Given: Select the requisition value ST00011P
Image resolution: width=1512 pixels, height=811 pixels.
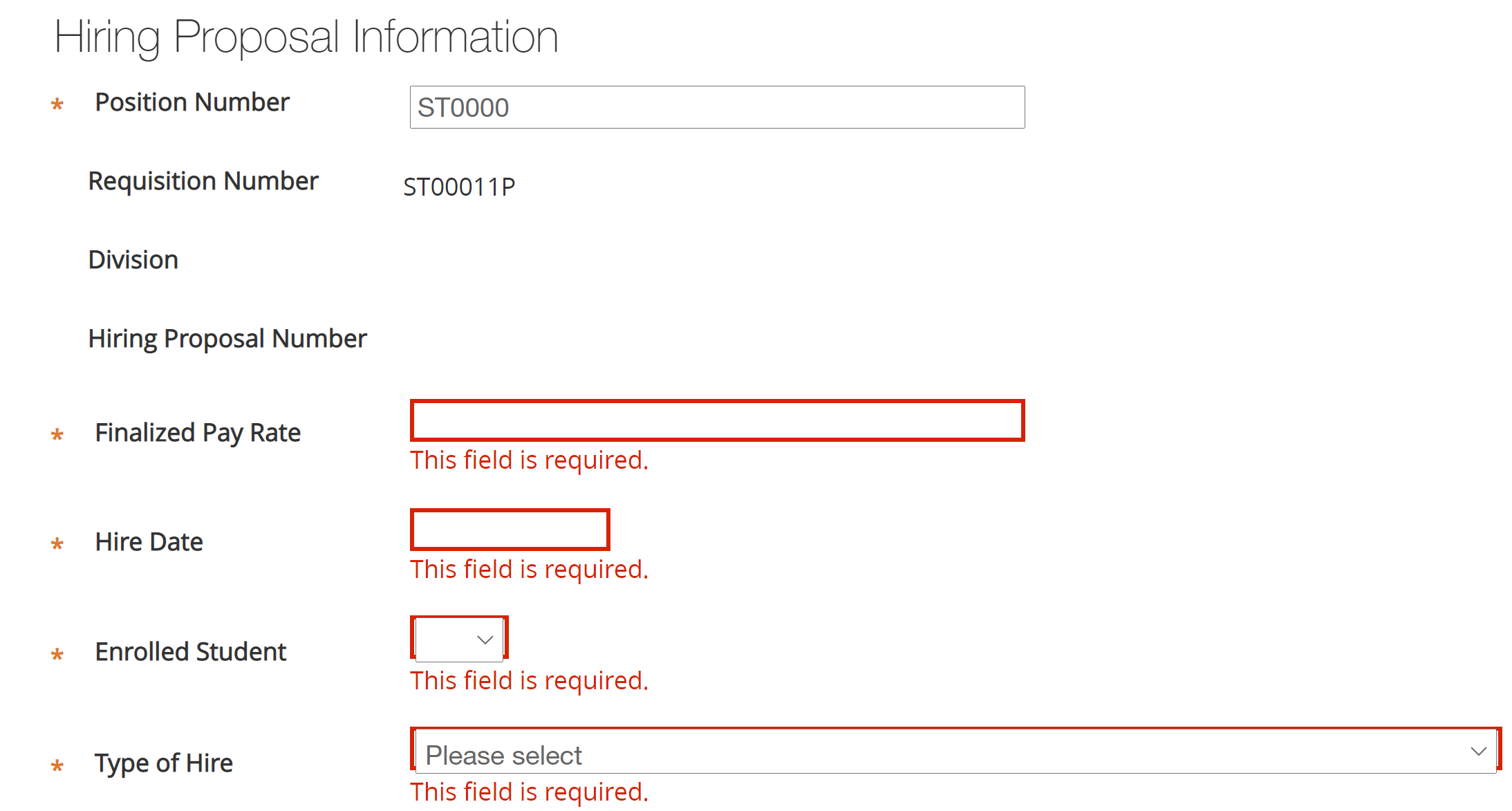Looking at the screenshot, I should 459,187.
